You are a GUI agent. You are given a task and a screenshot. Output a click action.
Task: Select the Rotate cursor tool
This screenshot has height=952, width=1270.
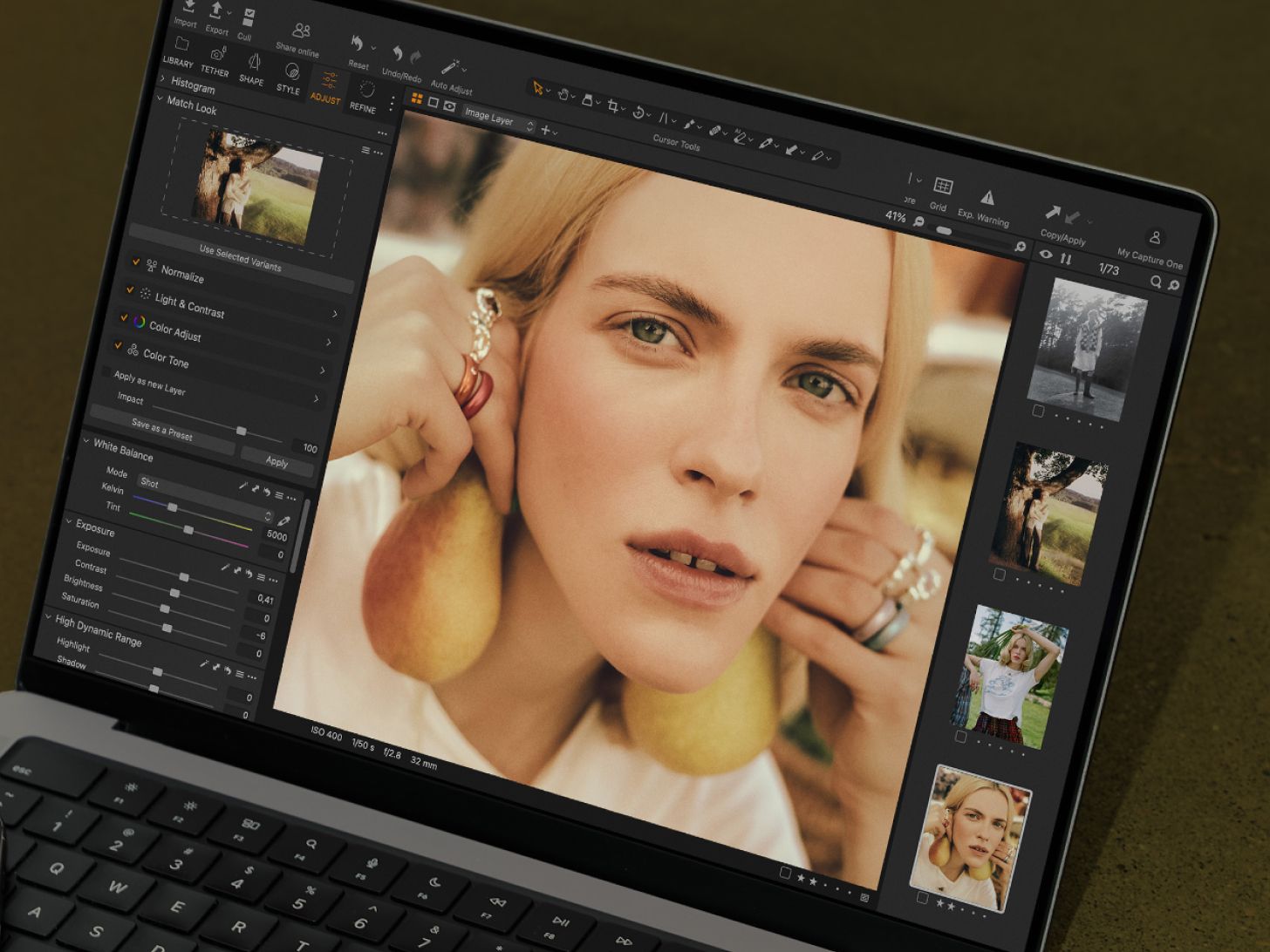pyautogui.click(x=638, y=112)
